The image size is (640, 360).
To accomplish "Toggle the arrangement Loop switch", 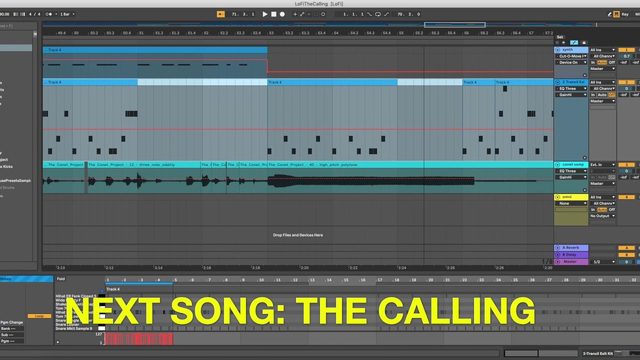I will pyautogui.click(x=378, y=14).
